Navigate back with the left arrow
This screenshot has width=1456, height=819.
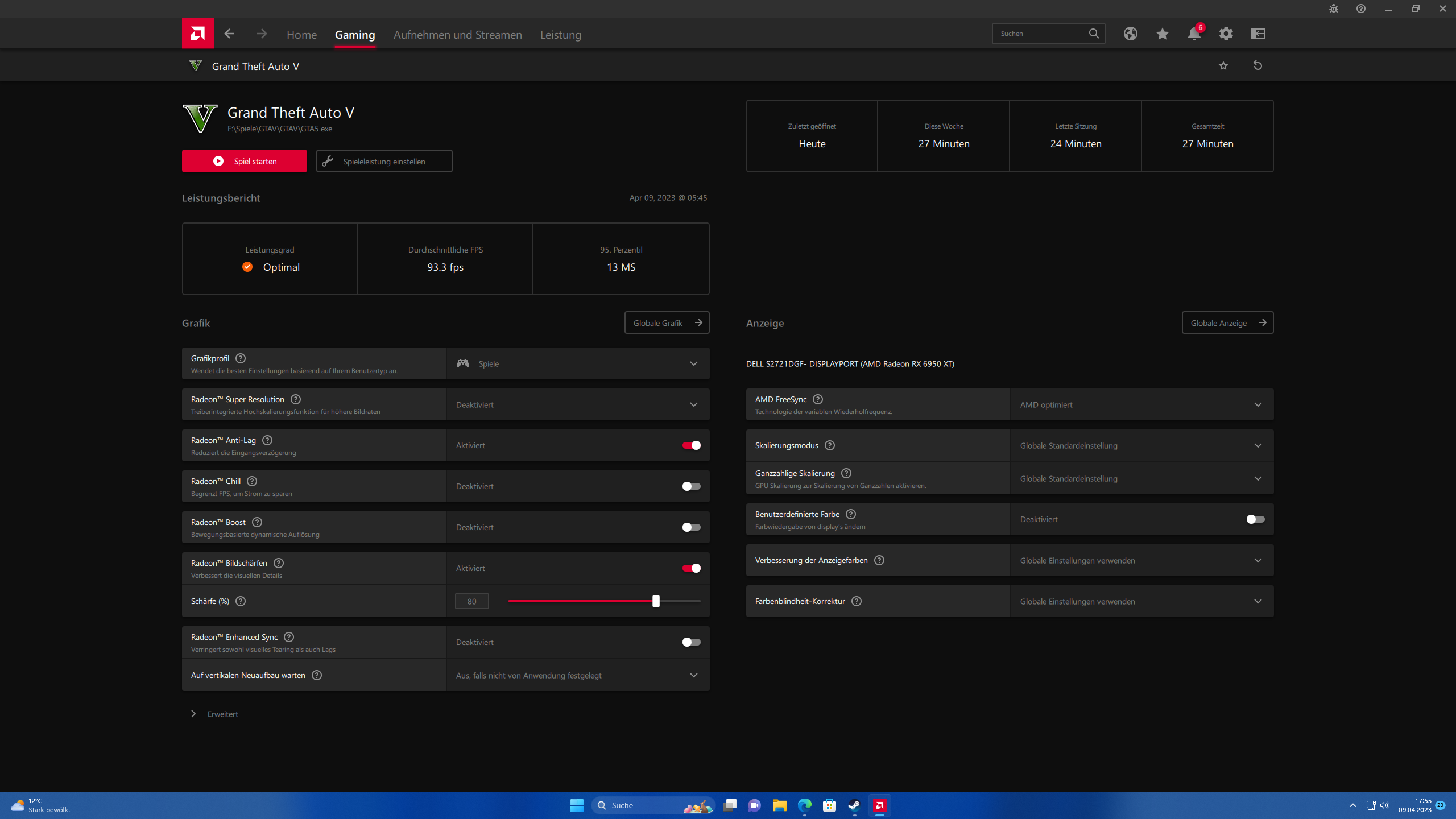(229, 34)
